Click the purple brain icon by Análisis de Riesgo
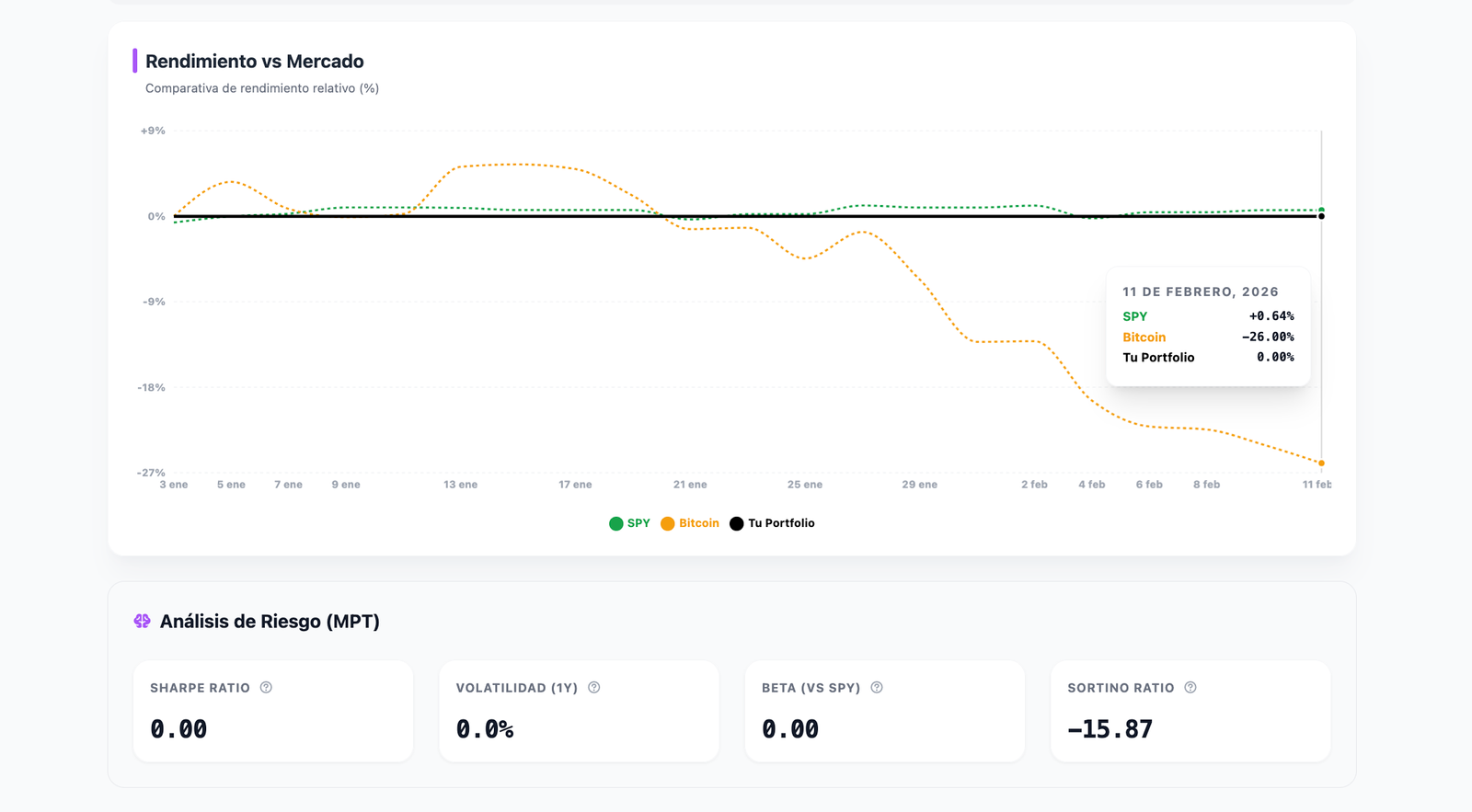This screenshot has width=1472, height=812. pyautogui.click(x=142, y=622)
